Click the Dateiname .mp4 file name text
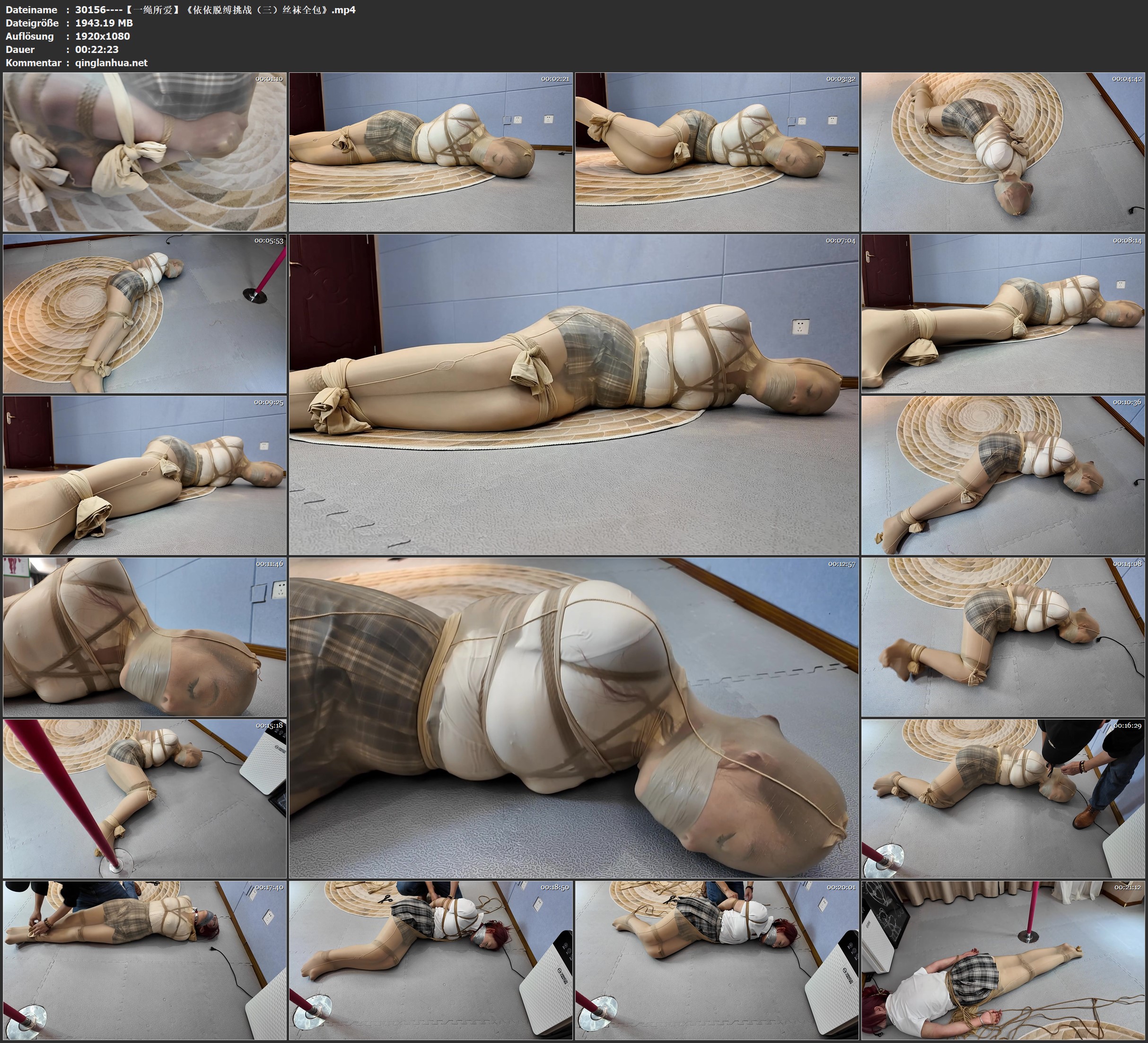Screen dimensions: 1148x1043 (x=215, y=9)
